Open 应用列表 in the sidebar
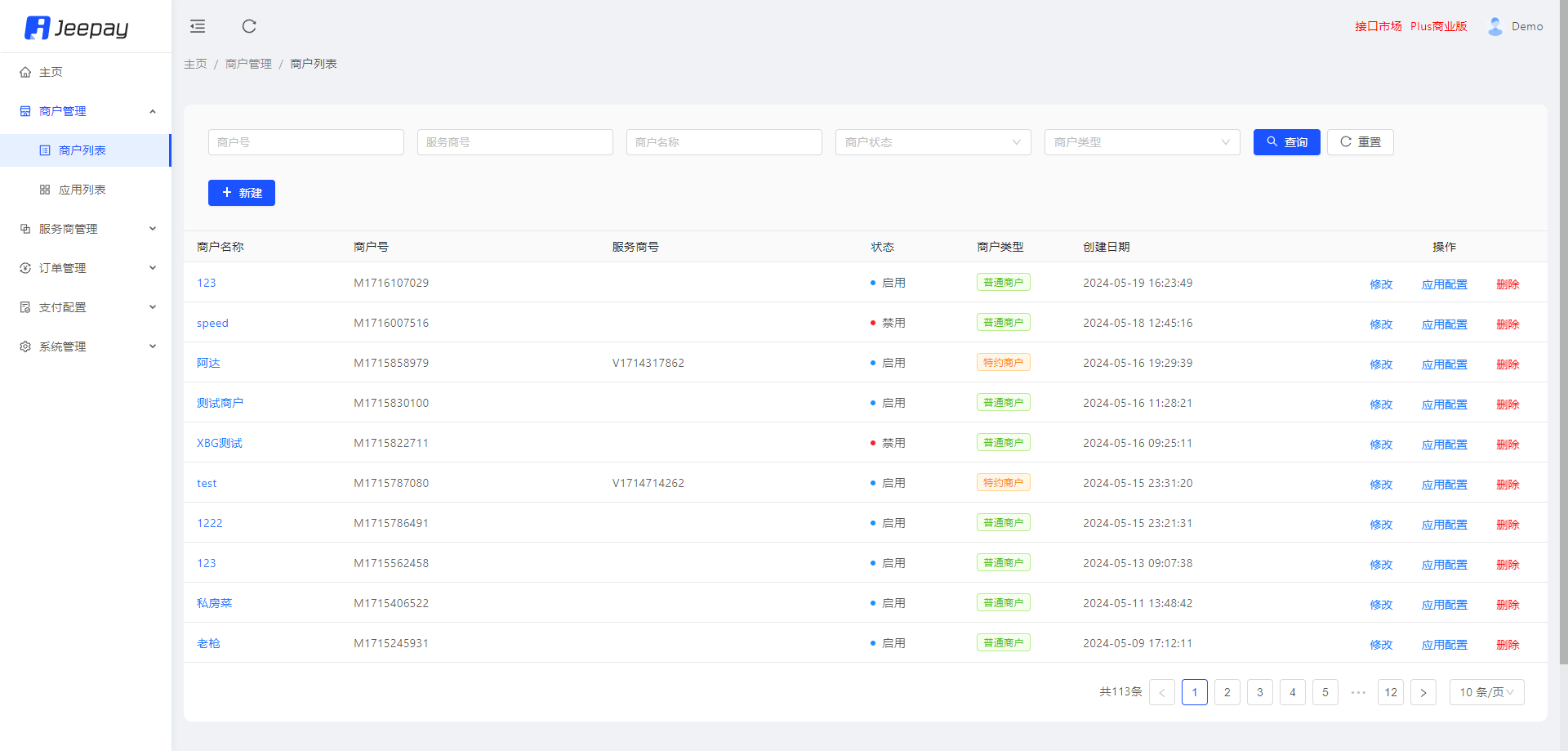Screen dimensions: 1568x751 click(82, 190)
